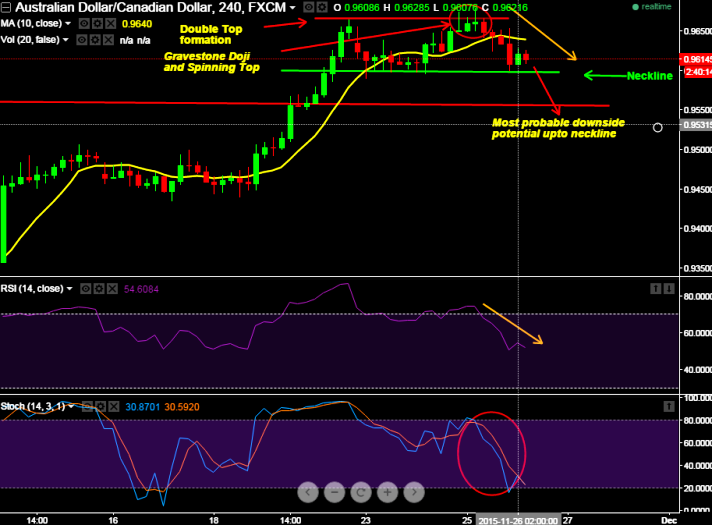This screenshot has height=525, width=712.
Task: Click the orange Stoch value 30.5920
Action: [182, 407]
